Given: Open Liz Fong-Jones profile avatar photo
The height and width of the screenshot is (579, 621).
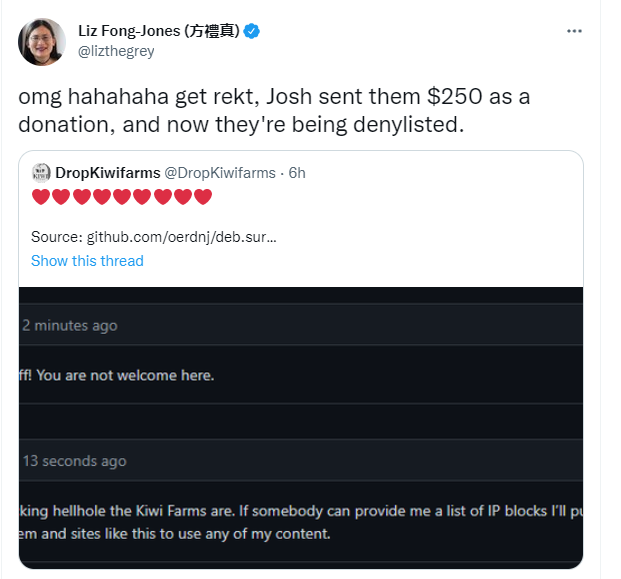Looking at the screenshot, I should (x=42, y=42).
